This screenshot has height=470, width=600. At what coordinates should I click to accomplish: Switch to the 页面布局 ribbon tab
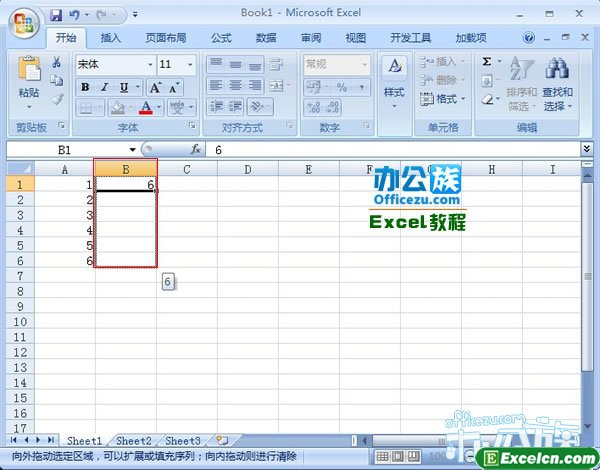tap(166, 38)
